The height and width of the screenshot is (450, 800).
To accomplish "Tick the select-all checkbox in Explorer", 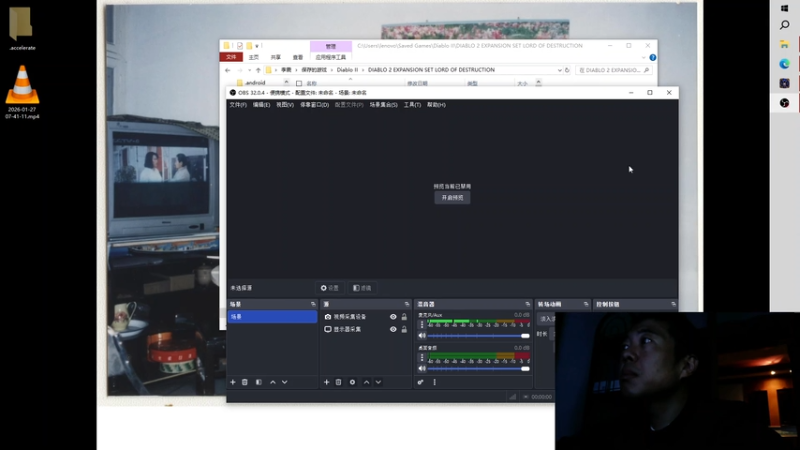I will point(299,84).
